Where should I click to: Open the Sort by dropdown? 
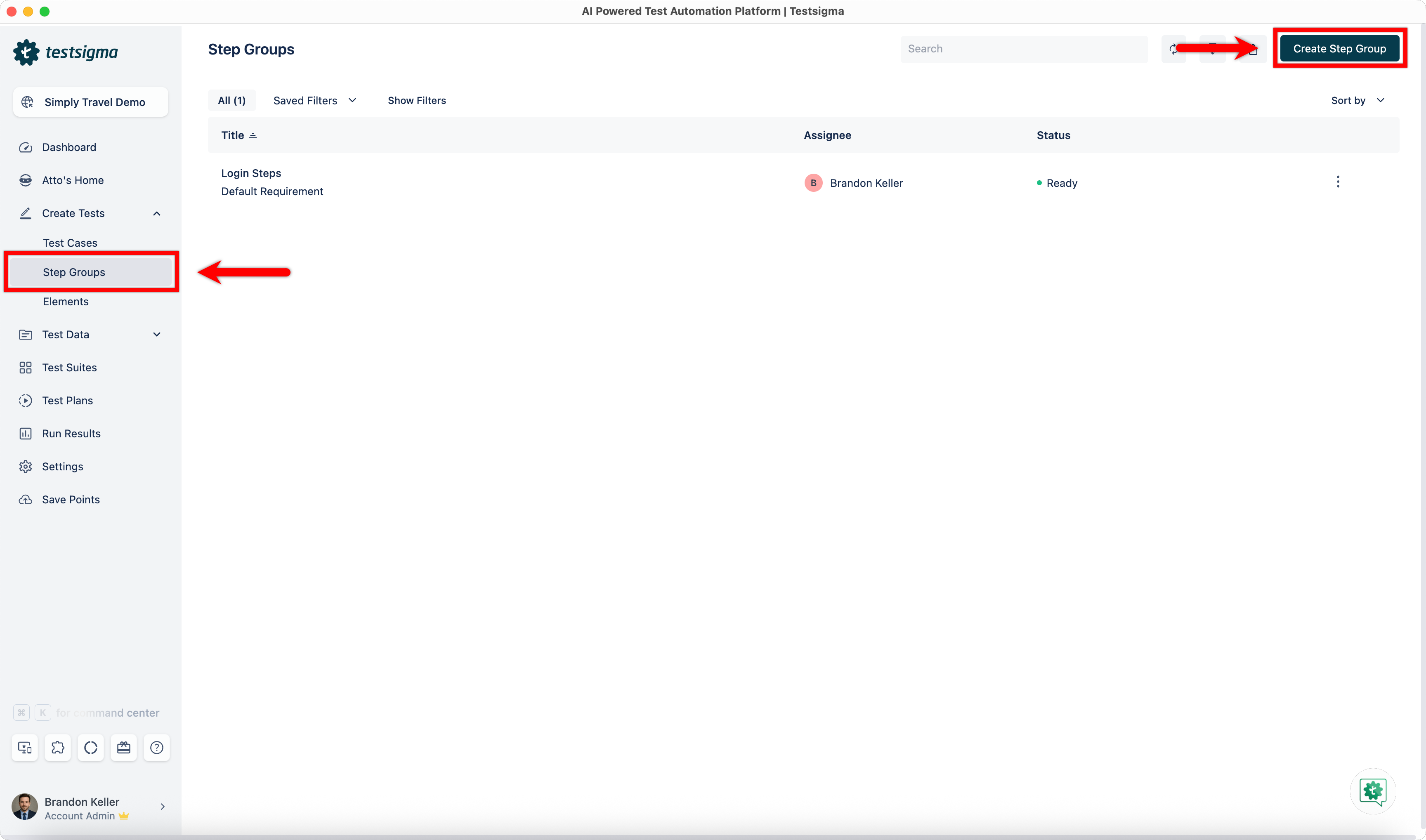pos(1357,100)
